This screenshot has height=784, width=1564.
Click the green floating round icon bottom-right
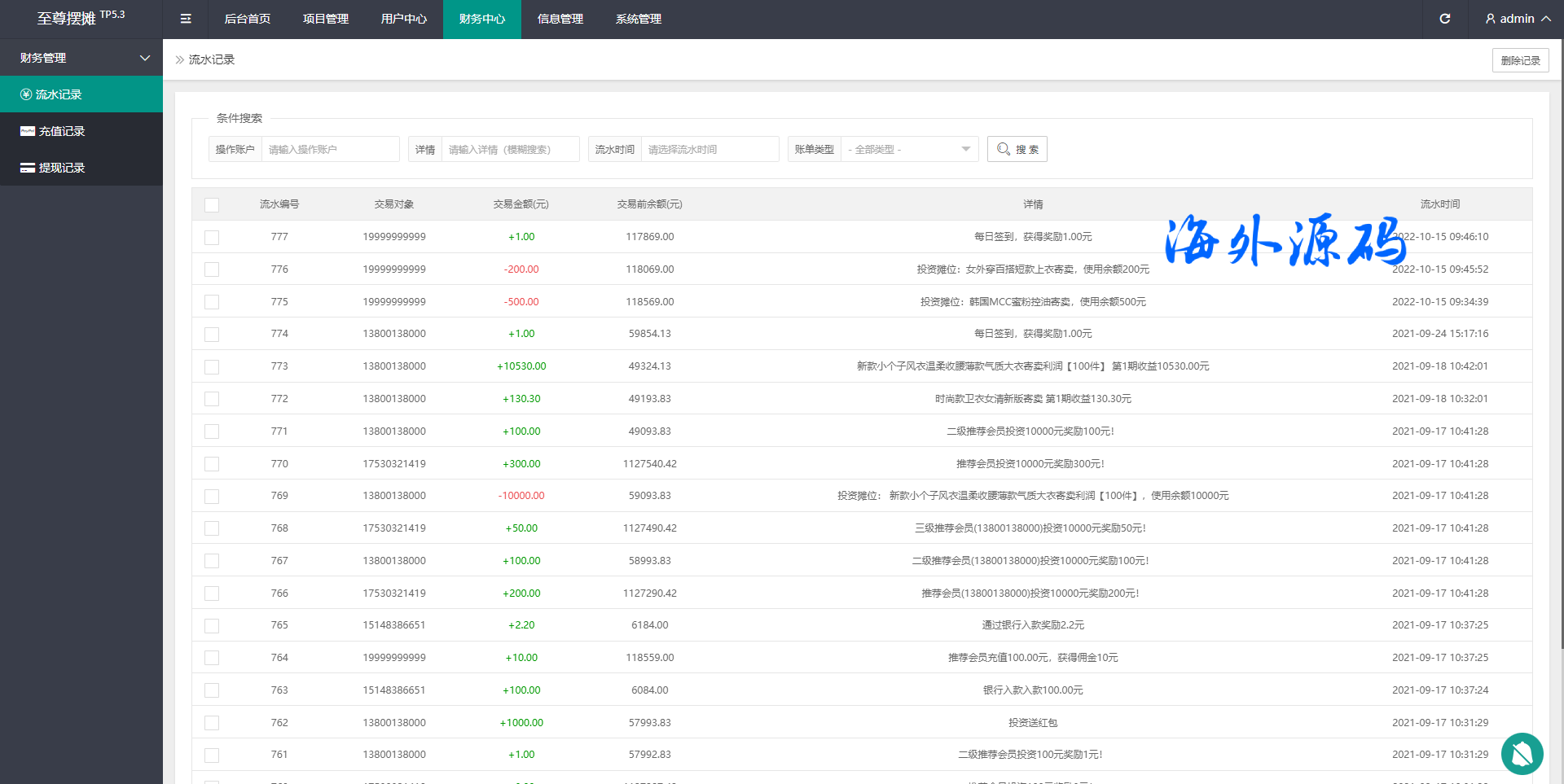point(1522,753)
